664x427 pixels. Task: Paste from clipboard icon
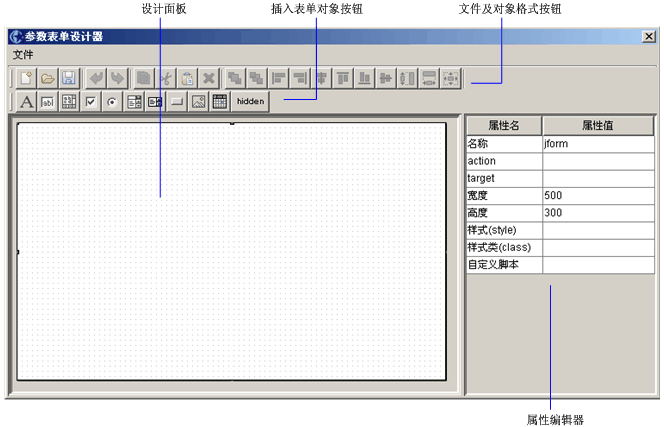click(x=187, y=78)
